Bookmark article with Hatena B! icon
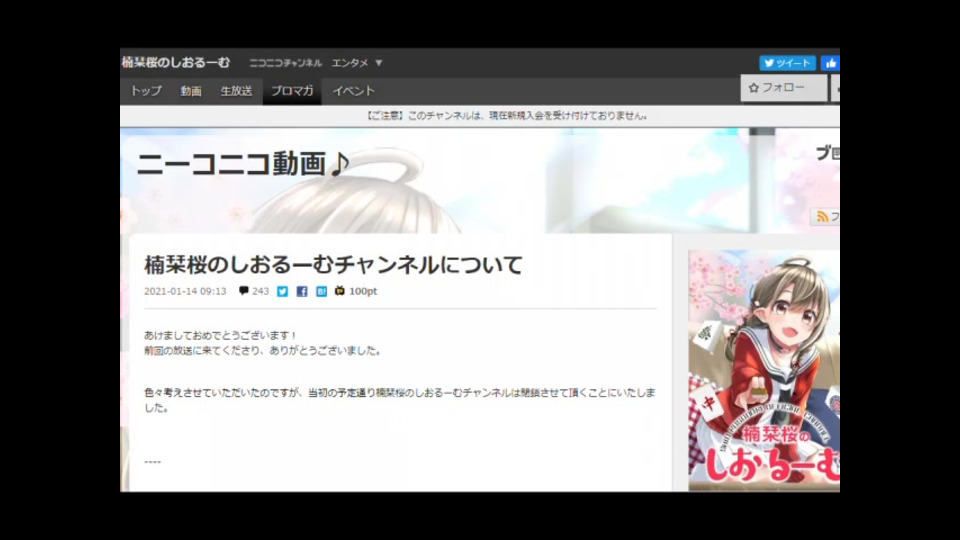This screenshot has width=960, height=540. pyautogui.click(x=321, y=291)
